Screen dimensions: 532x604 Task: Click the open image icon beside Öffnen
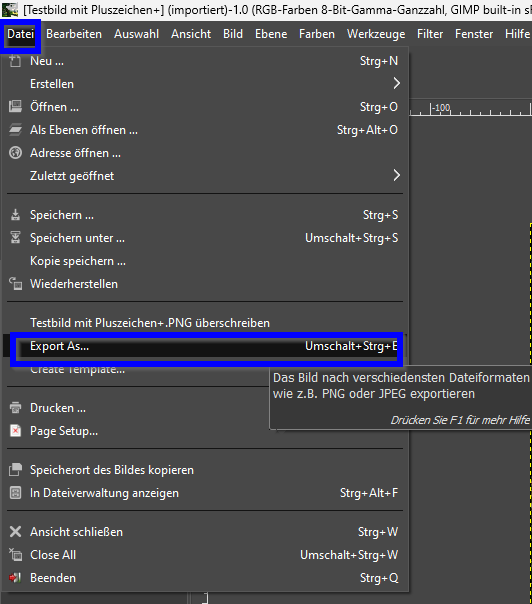click(x=15, y=107)
